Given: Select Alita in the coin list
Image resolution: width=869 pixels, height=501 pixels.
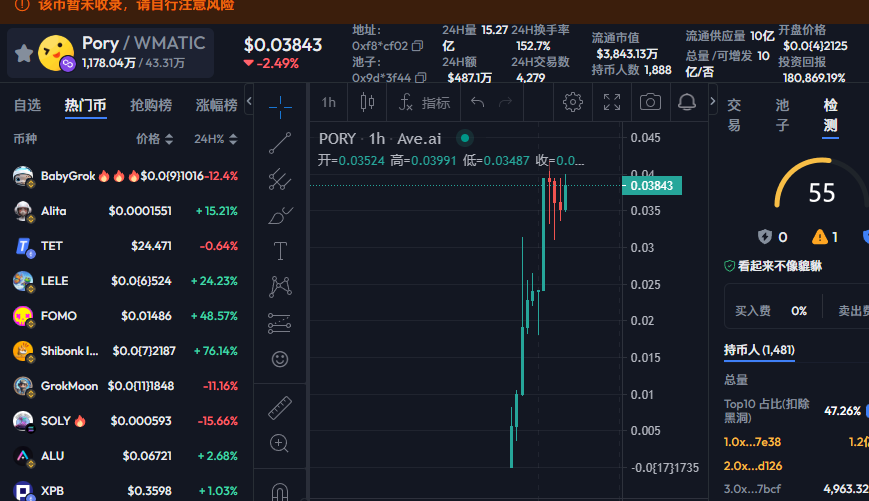Looking at the screenshot, I should pos(126,211).
